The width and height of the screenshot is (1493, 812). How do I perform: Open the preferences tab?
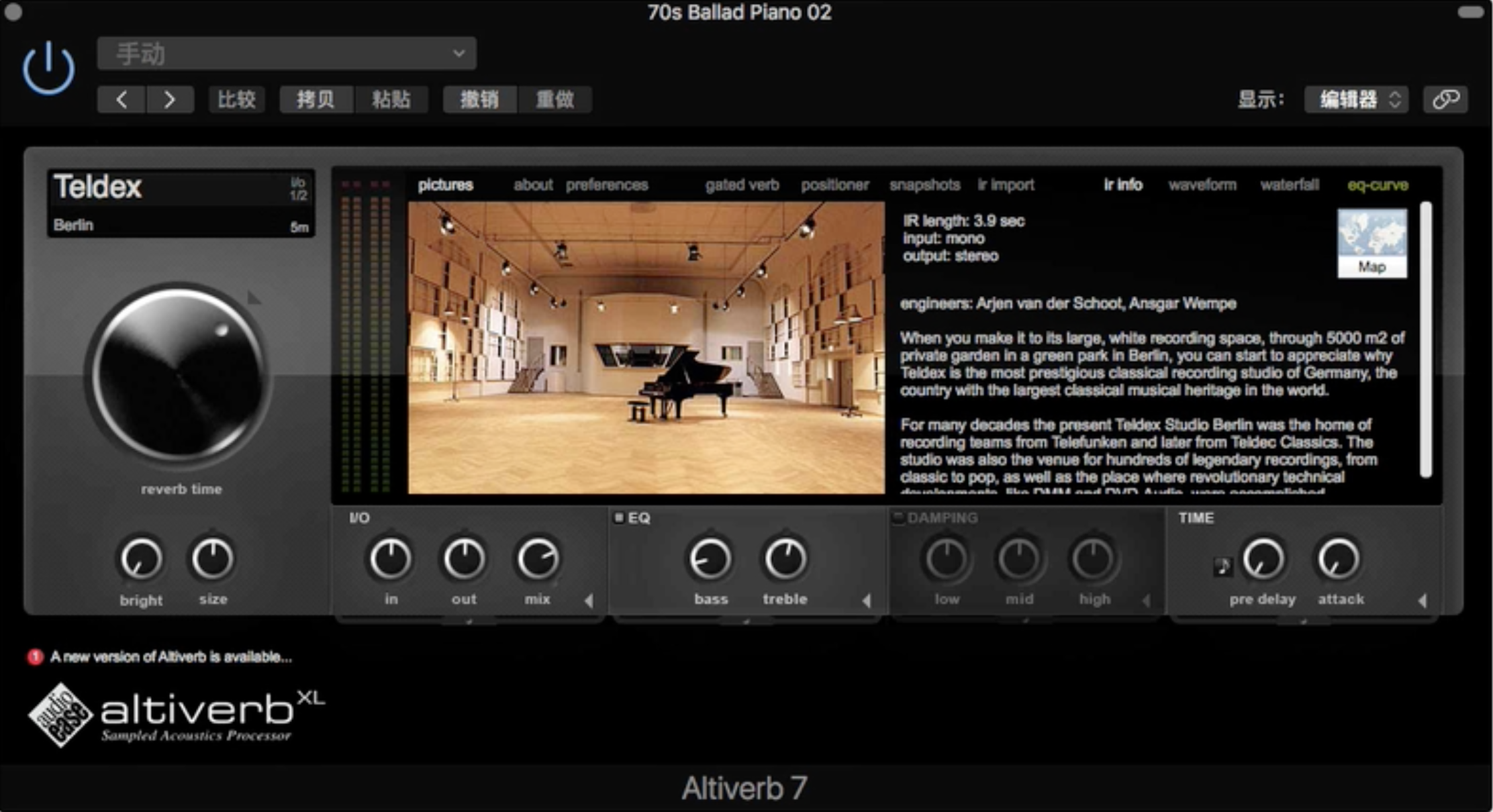pos(607,185)
